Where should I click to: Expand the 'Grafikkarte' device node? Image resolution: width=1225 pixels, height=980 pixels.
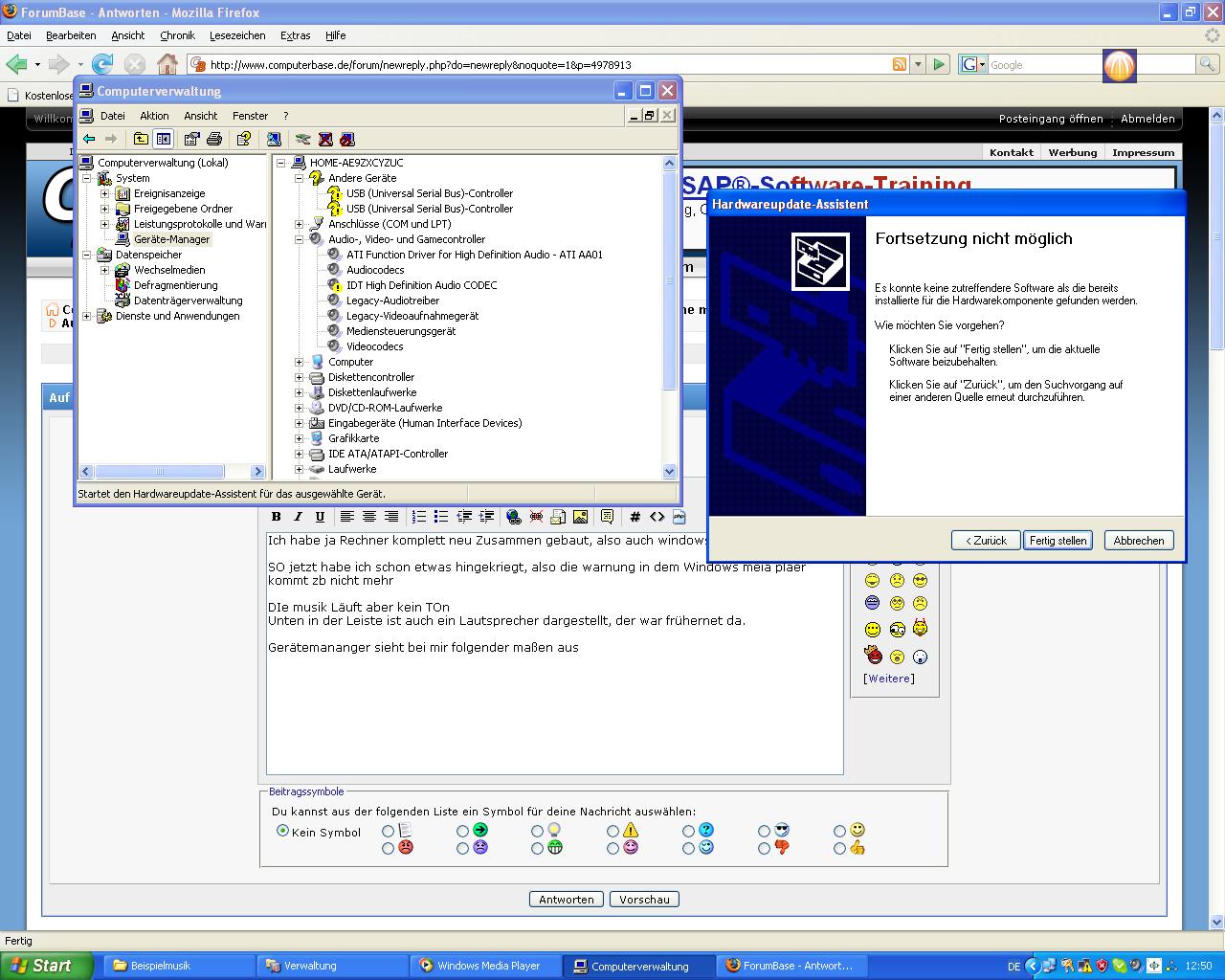[x=299, y=438]
